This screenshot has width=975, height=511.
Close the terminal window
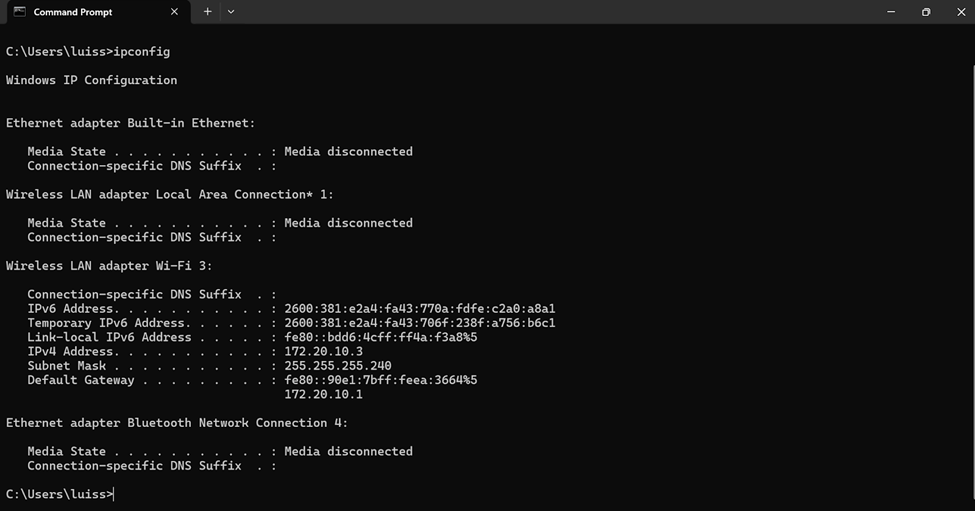click(961, 12)
